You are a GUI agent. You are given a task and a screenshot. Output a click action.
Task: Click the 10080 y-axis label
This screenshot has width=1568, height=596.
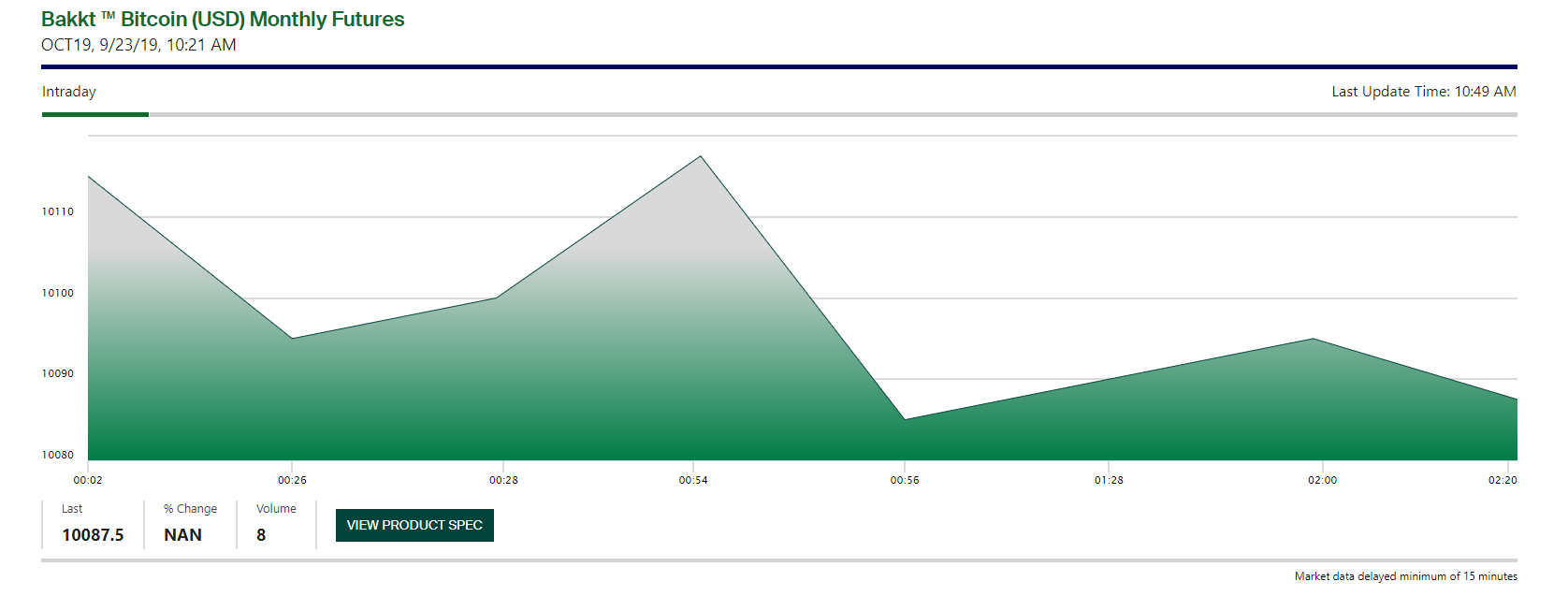[58, 455]
